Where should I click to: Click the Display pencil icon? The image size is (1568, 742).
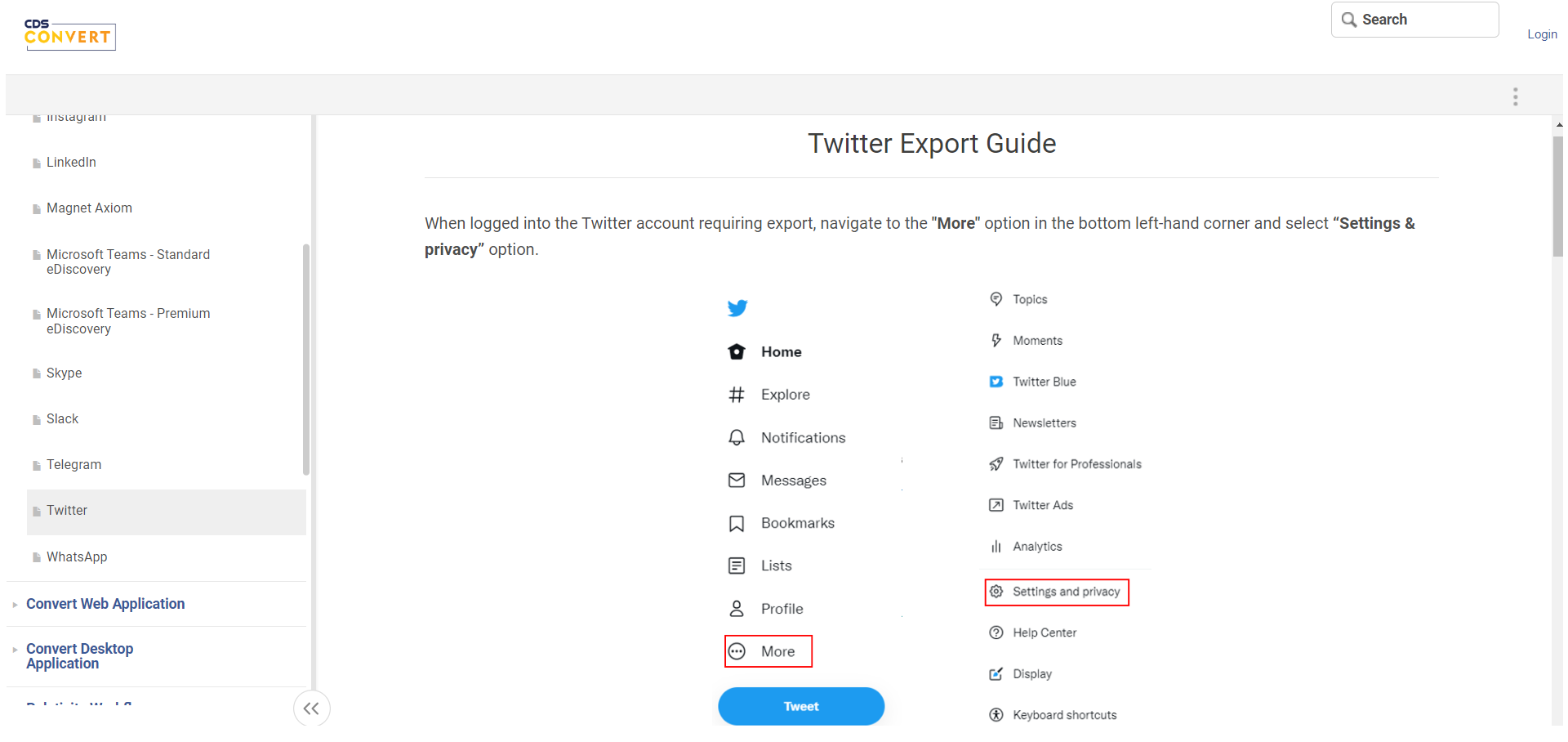pyautogui.click(x=996, y=674)
